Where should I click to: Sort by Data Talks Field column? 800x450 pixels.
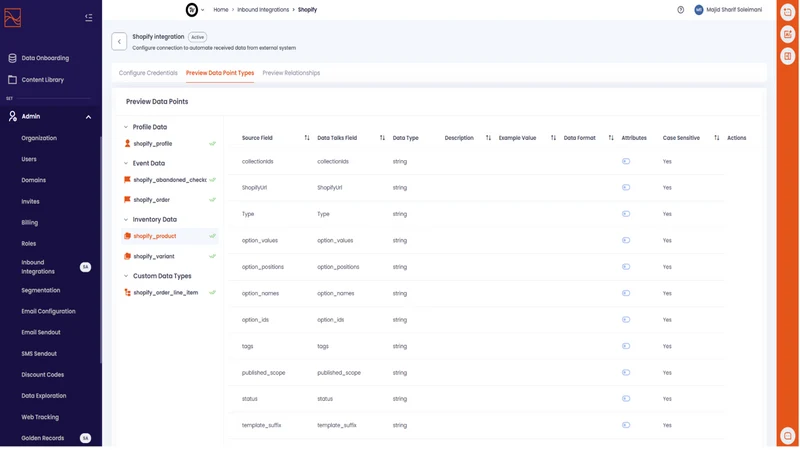382,138
